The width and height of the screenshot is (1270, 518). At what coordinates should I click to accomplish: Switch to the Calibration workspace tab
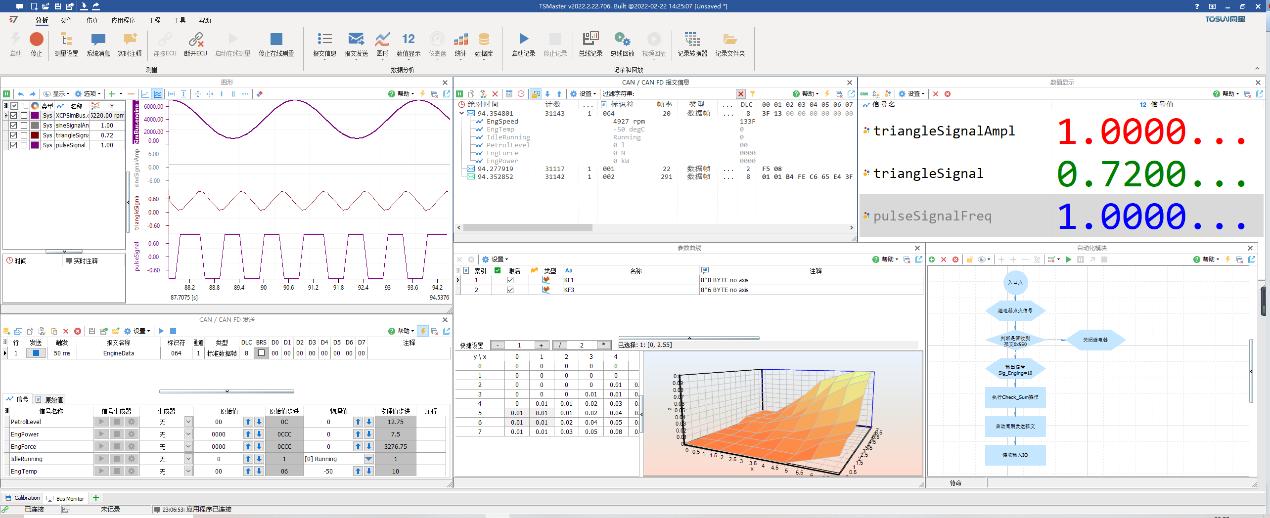[24, 497]
